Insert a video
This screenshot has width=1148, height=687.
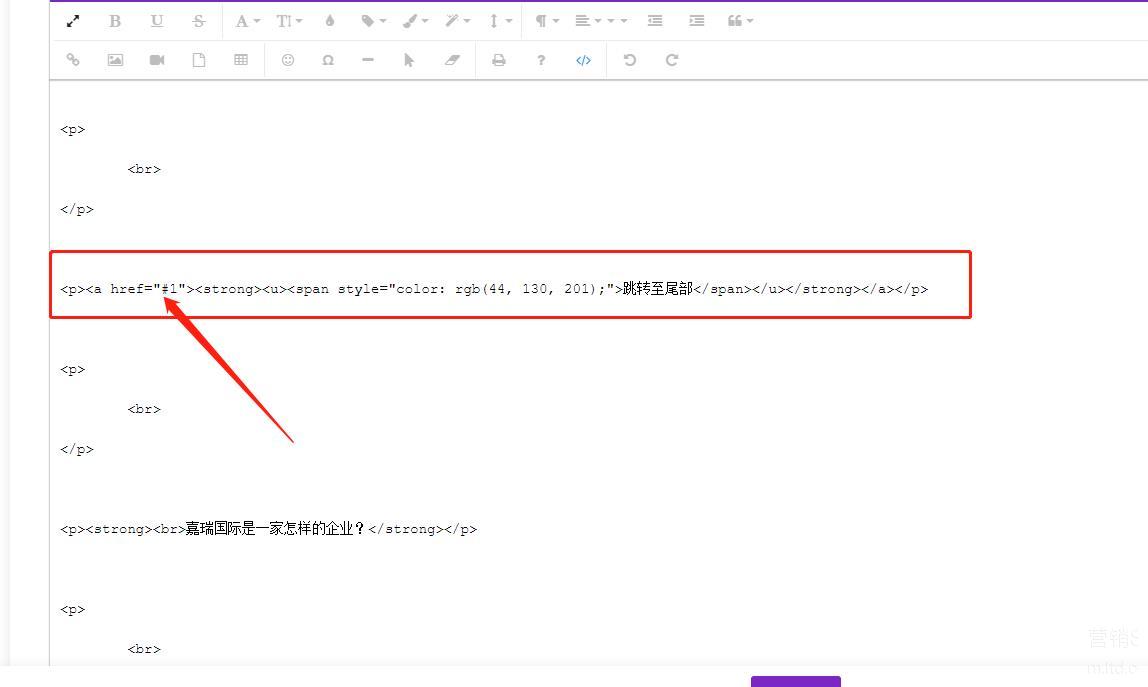pyautogui.click(x=157, y=60)
